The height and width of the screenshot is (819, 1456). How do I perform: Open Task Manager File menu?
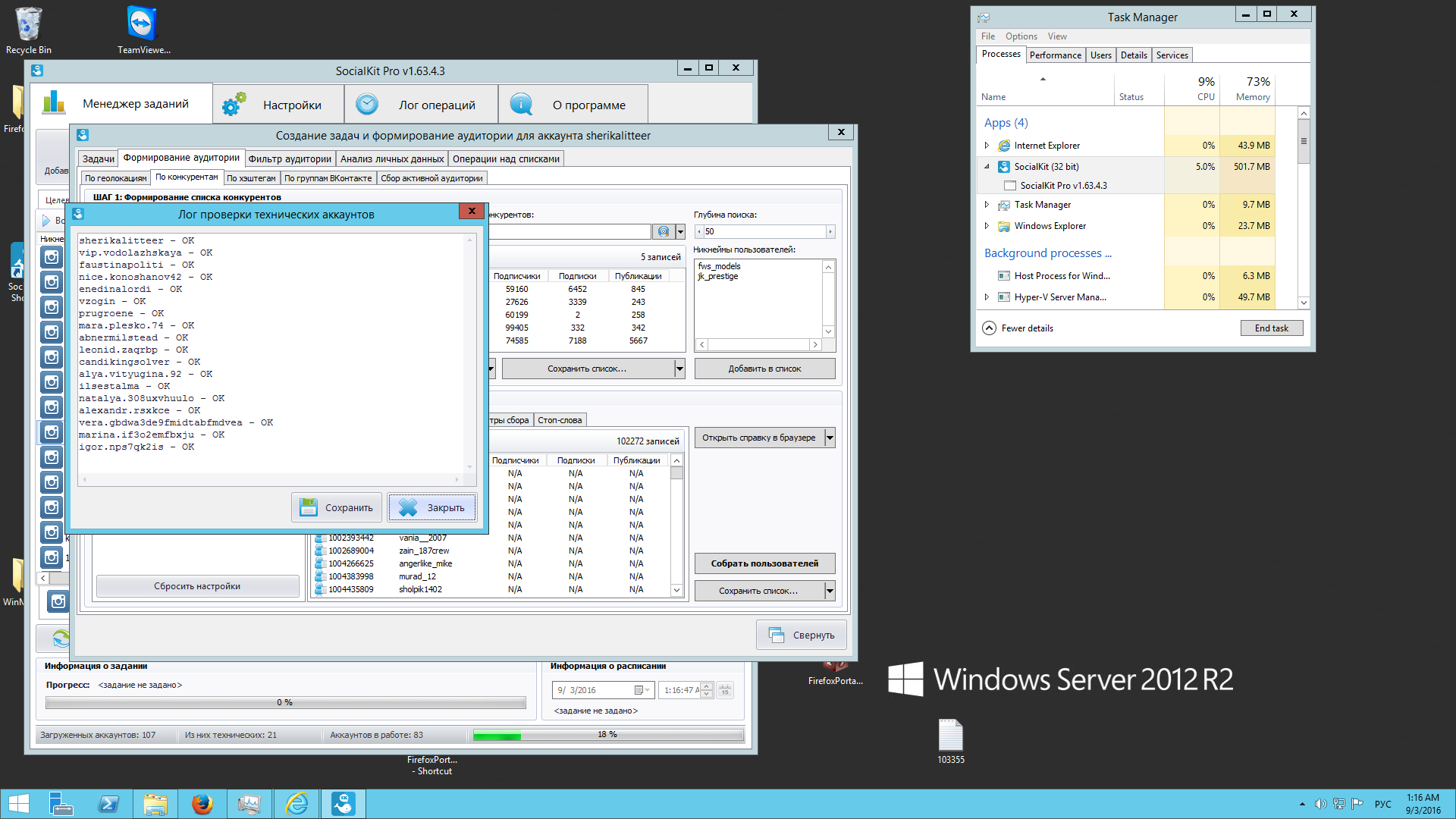pyautogui.click(x=987, y=36)
